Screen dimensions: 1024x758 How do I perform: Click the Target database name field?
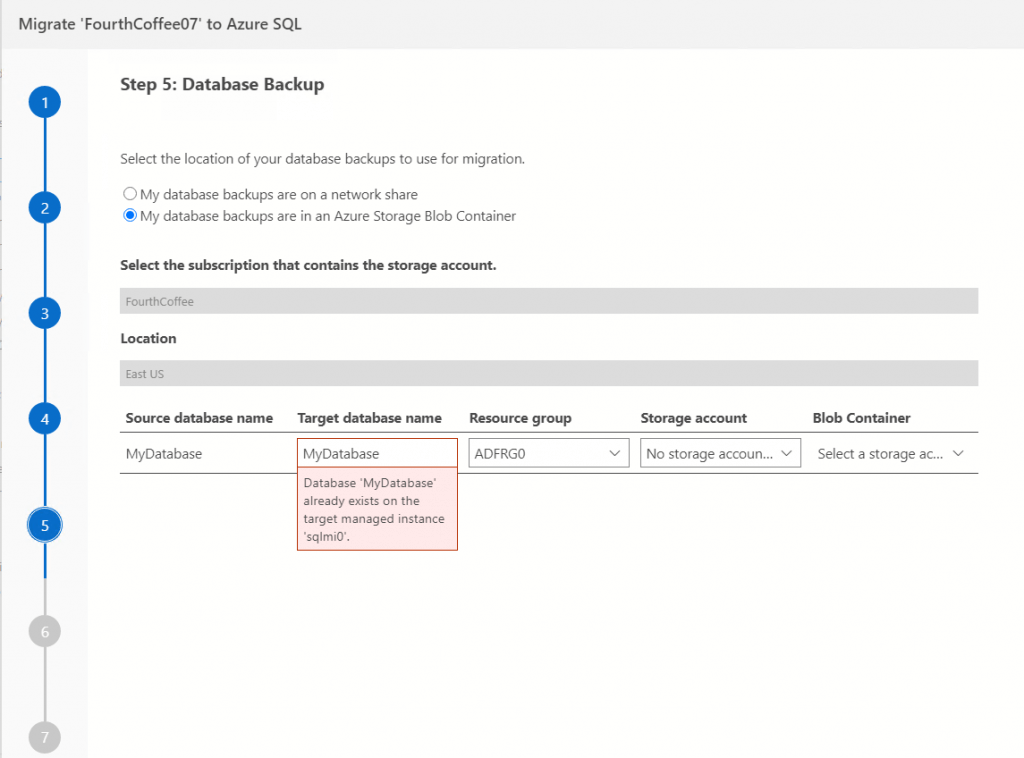[377, 454]
